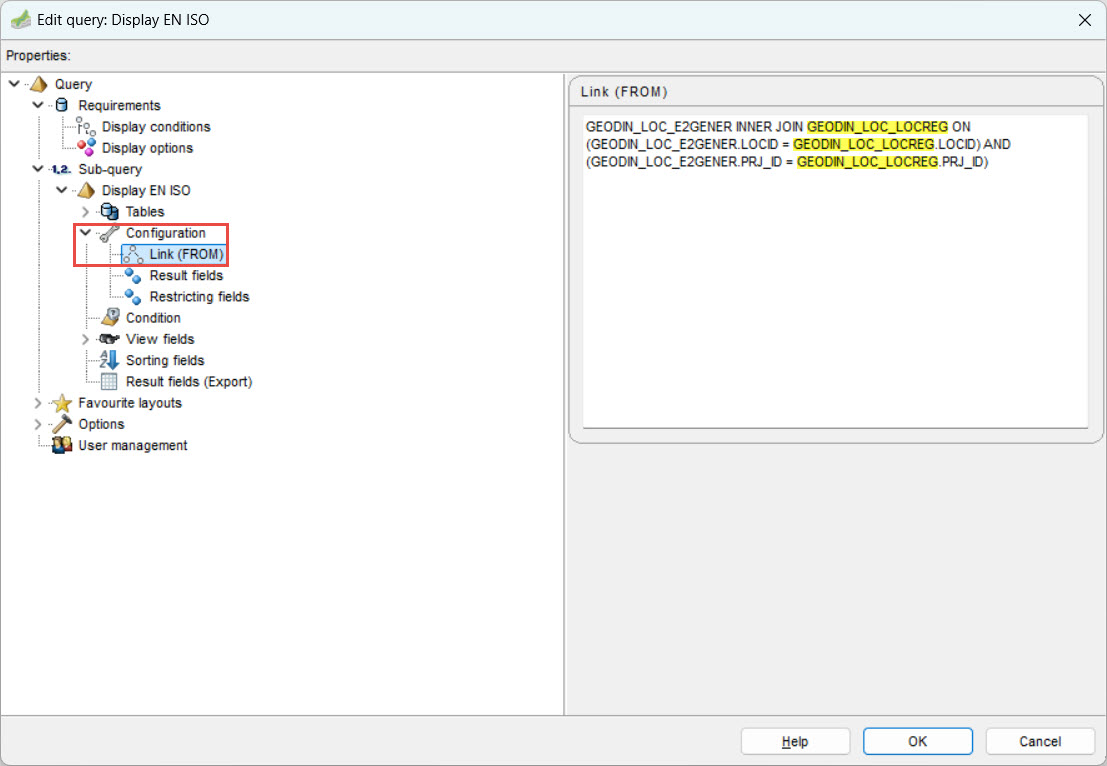Click the Help button
This screenshot has width=1107, height=766.
[x=795, y=741]
